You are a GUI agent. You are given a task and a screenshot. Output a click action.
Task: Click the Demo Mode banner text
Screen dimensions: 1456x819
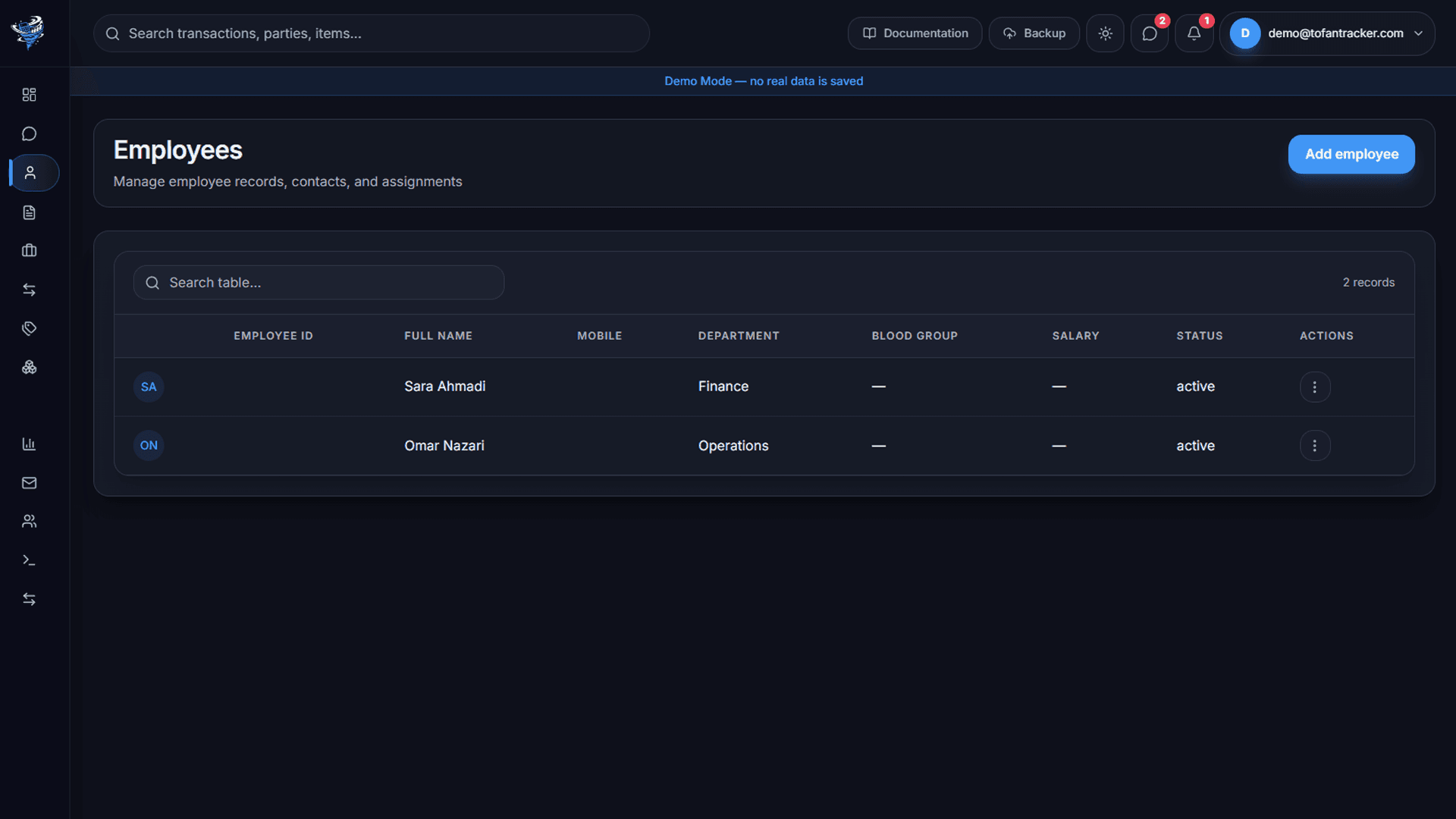point(764,81)
